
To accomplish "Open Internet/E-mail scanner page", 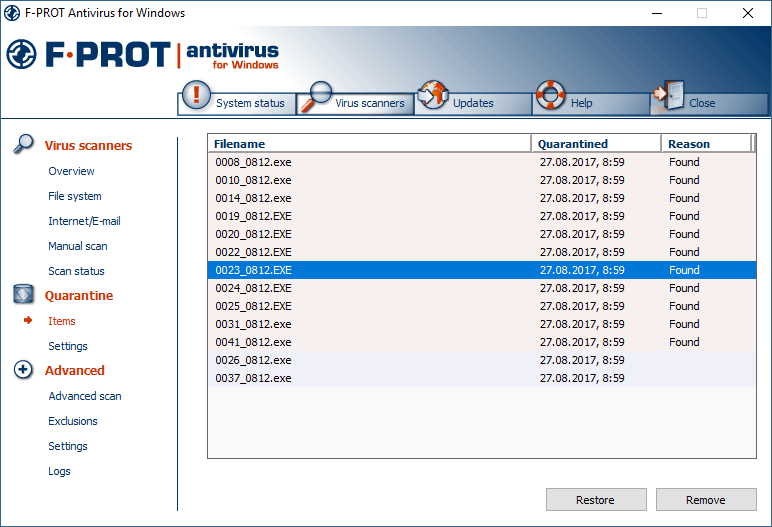I will (x=84, y=221).
